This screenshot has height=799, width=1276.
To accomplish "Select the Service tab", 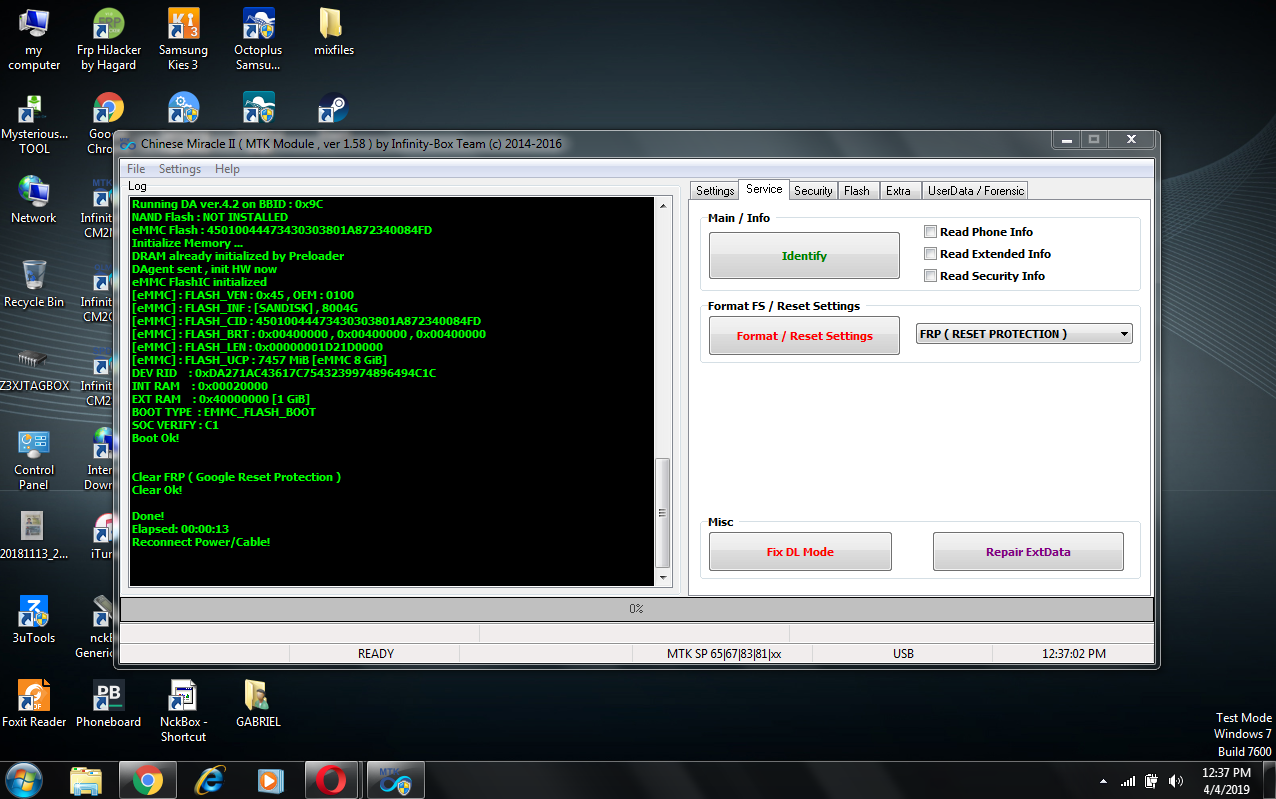I will click(x=764, y=189).
